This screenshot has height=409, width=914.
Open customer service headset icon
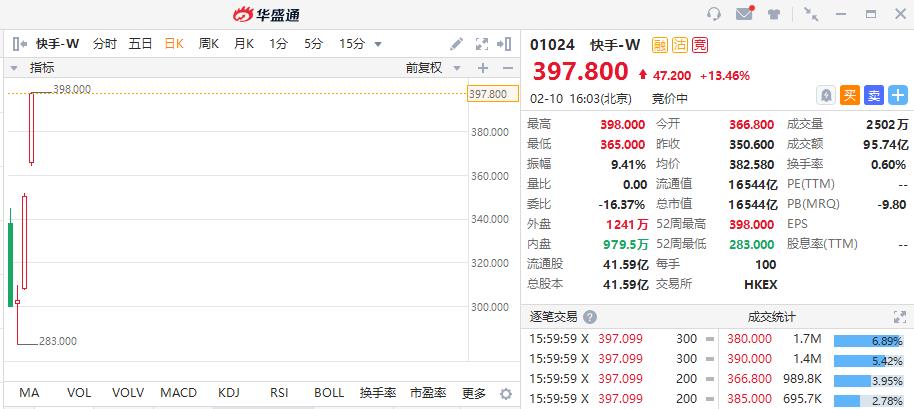713,14
